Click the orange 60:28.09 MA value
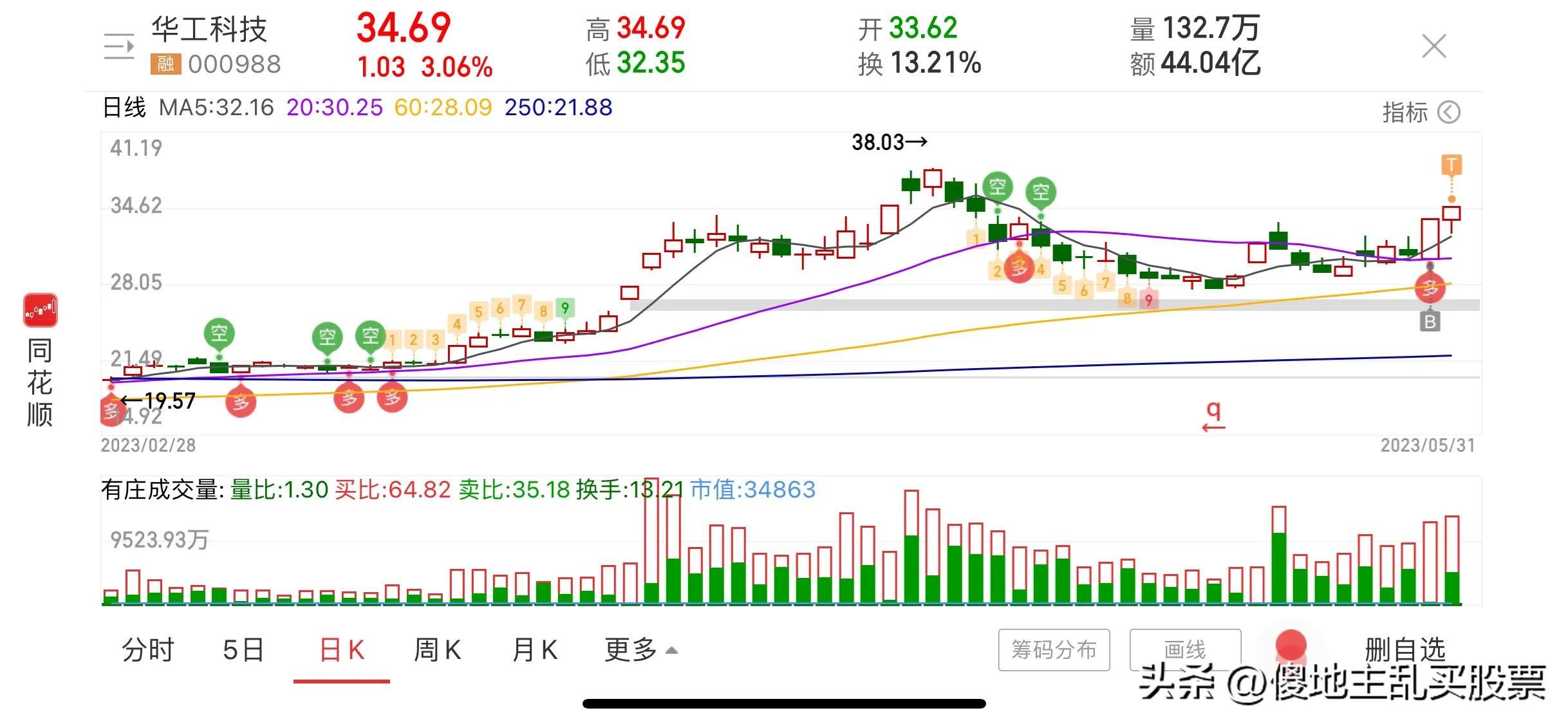The height and width of the screenshot is (724, 1568). pos(443,107)
